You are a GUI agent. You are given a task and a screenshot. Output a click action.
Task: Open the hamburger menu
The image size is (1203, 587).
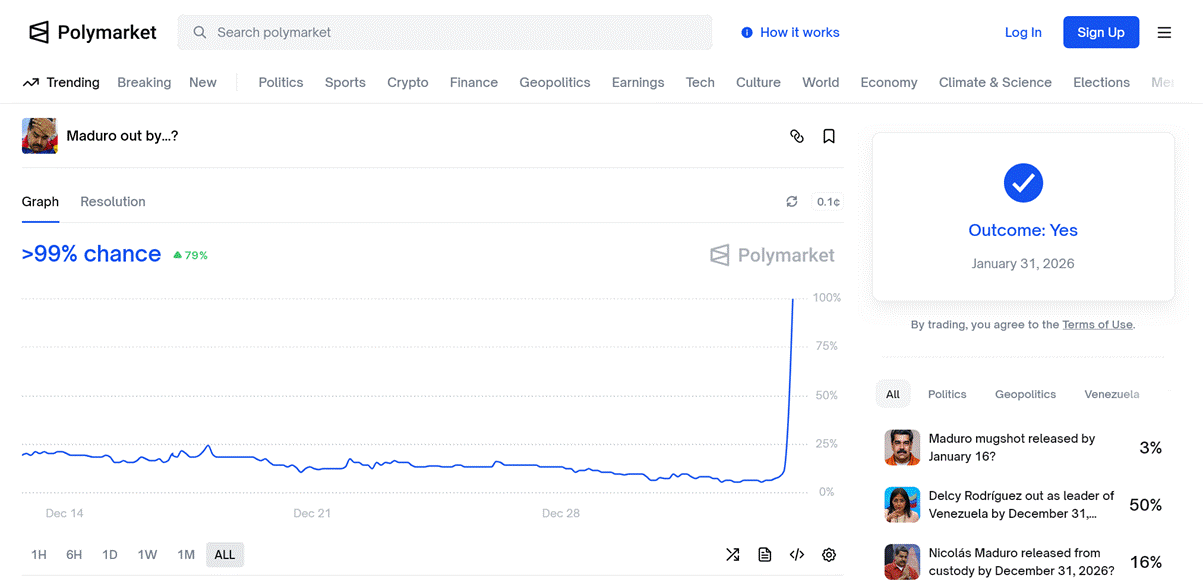pos(1164,32)
